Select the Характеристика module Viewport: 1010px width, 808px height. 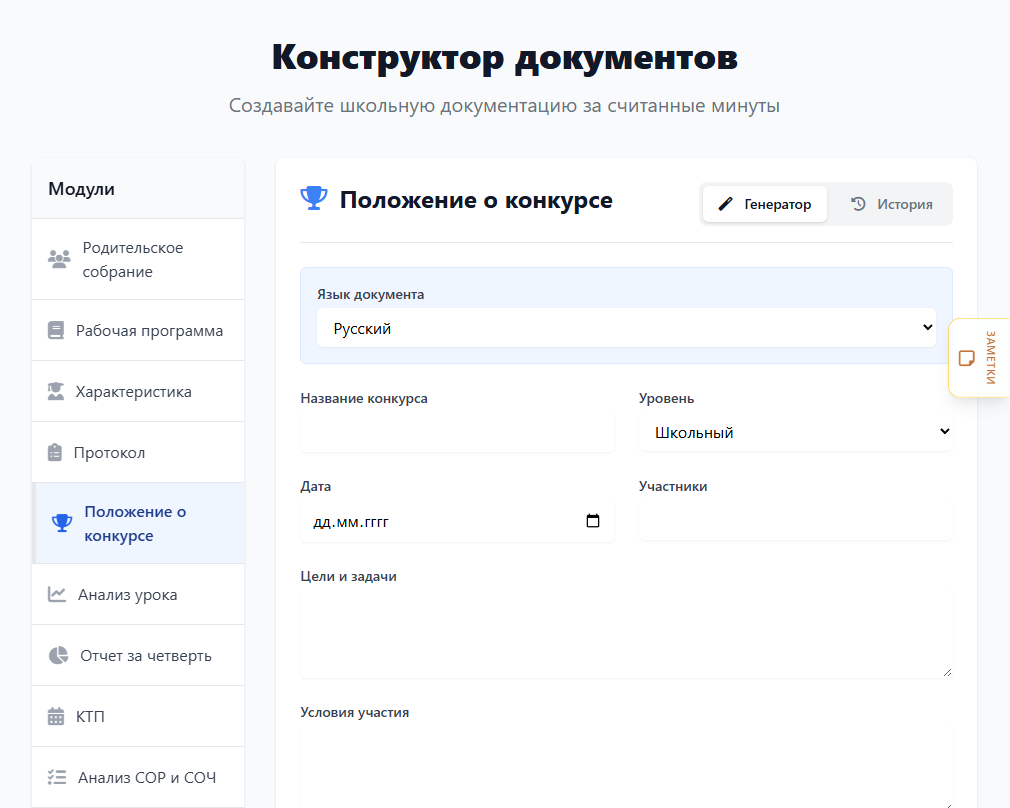[138, 392]
